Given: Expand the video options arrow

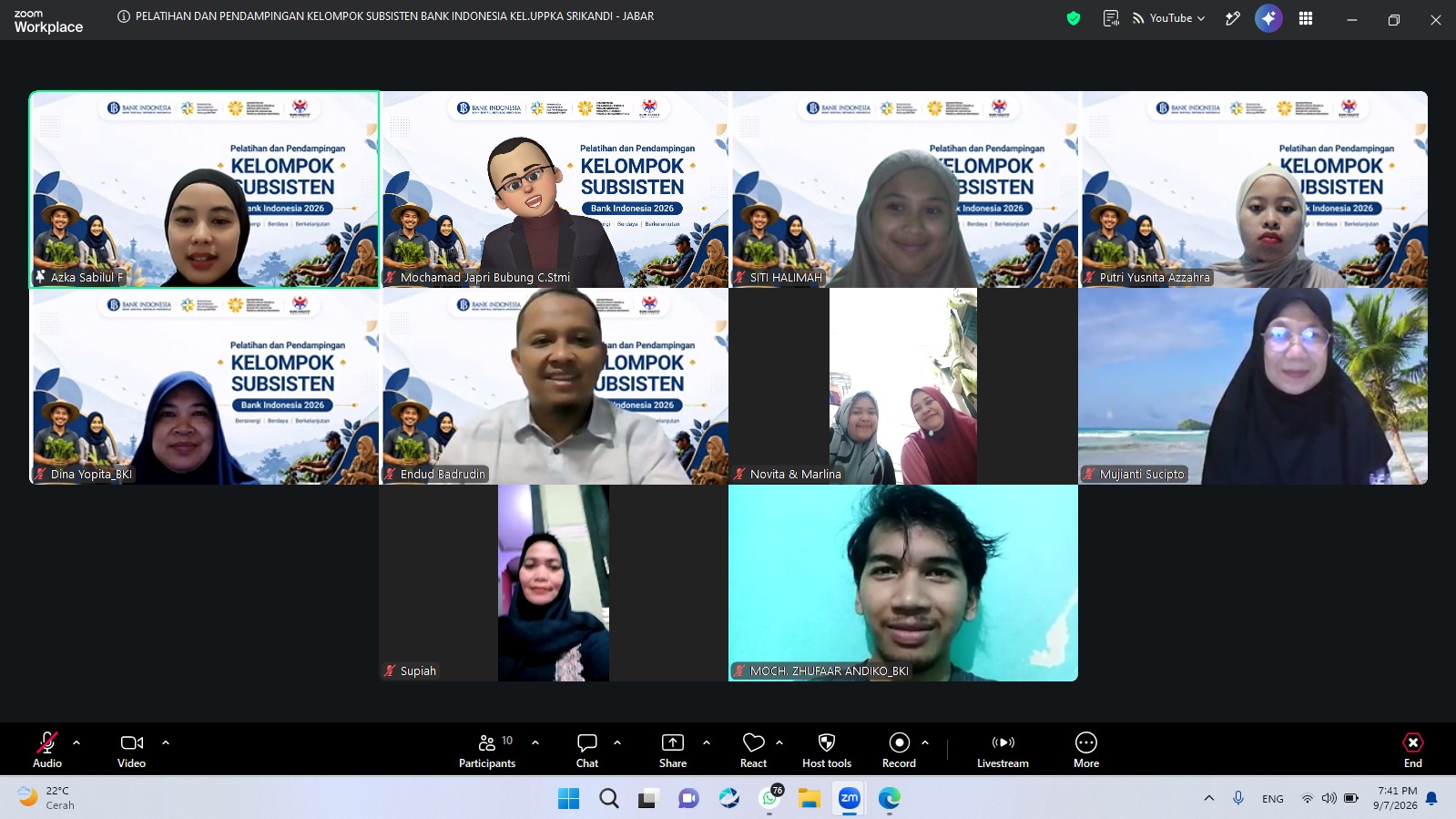Looking at the screenshot, I should pos(166,742).
